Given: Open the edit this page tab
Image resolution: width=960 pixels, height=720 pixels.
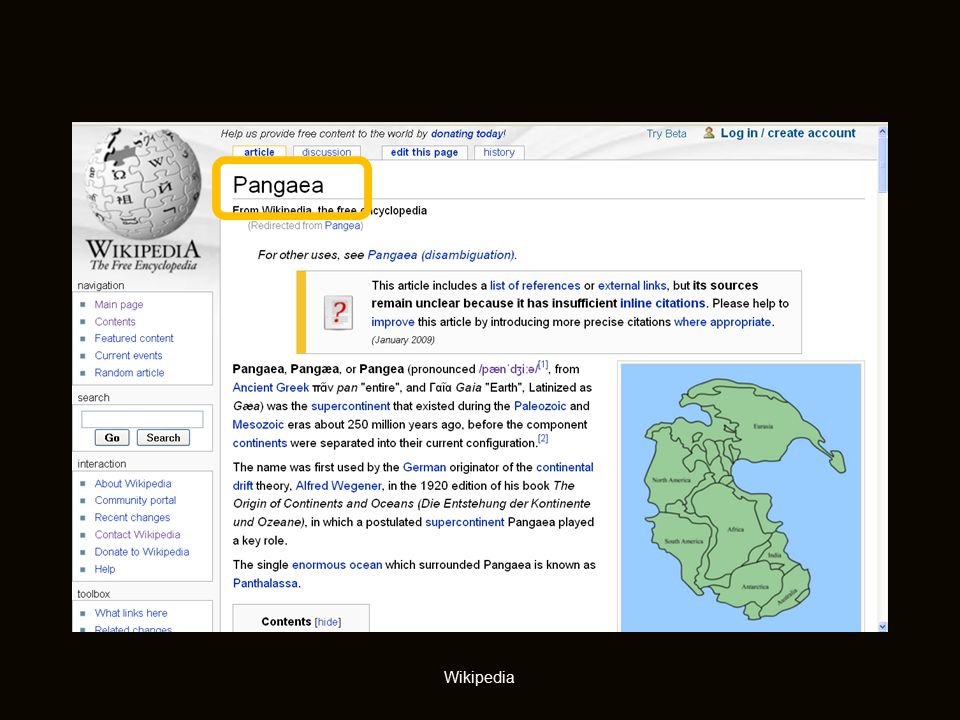Looking at the screenshot, I should tap(424, 152).
